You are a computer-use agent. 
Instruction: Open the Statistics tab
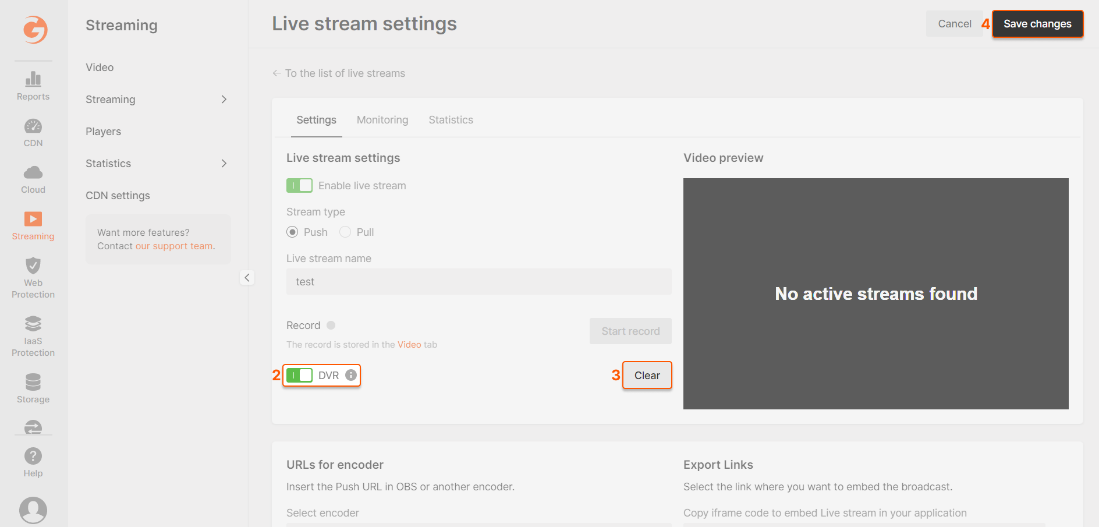point(450,120)
